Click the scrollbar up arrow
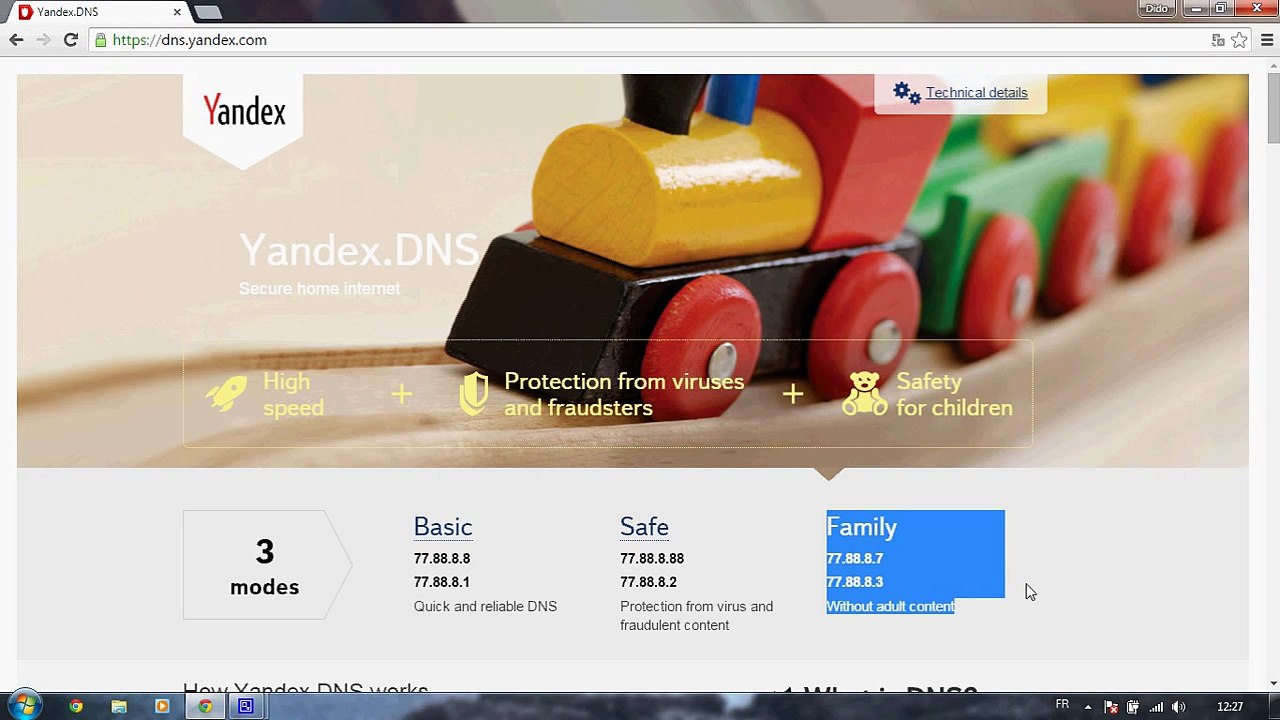Screen dimensions: 1280x720 [1272, 64]
